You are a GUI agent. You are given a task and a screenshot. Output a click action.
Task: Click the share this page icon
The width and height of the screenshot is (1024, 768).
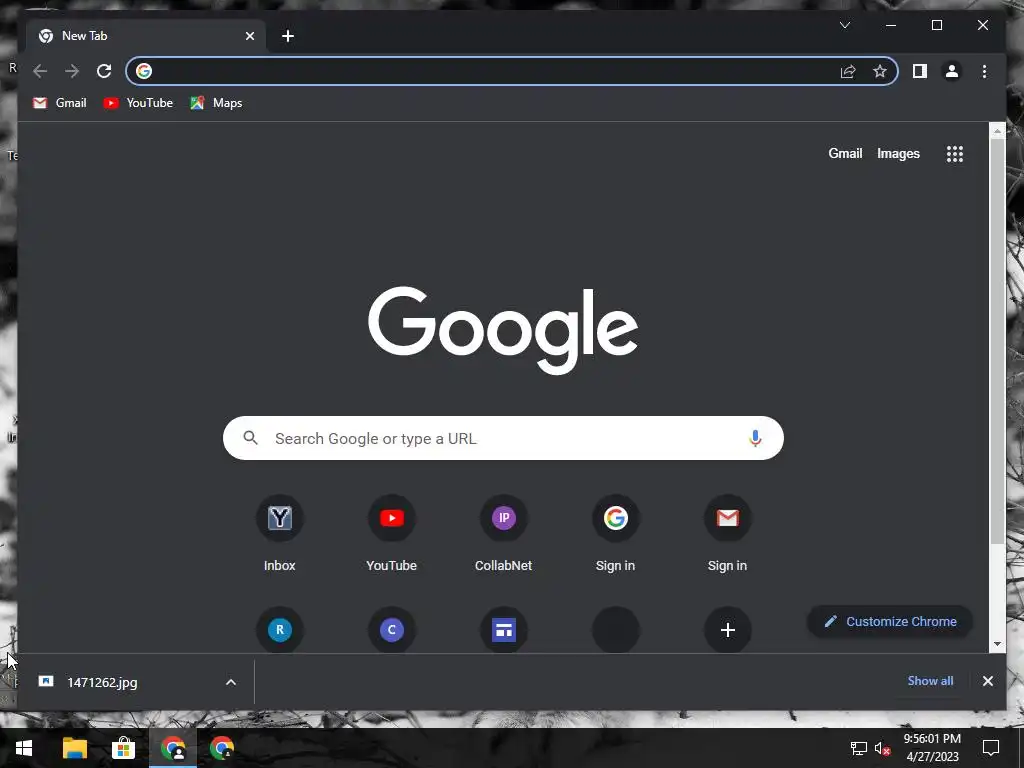[848, 71]
